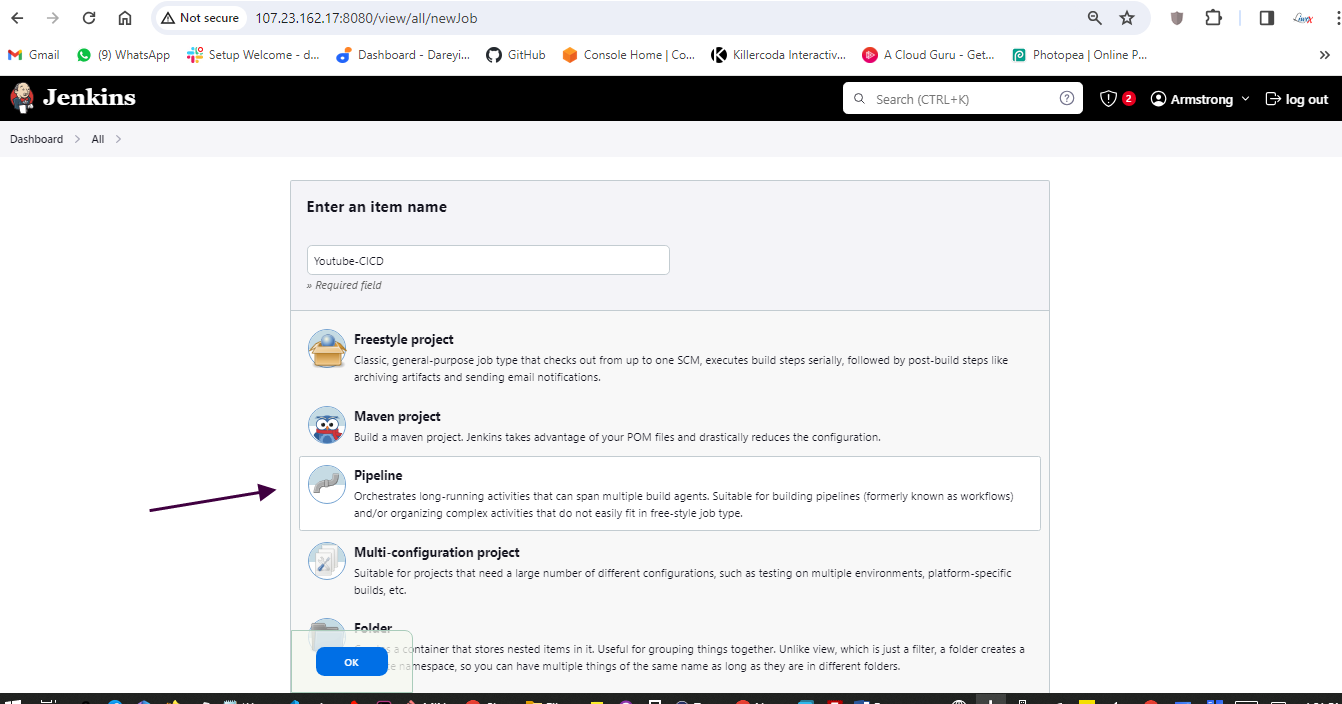Open the security warnings shield icon

(1108, 99)
